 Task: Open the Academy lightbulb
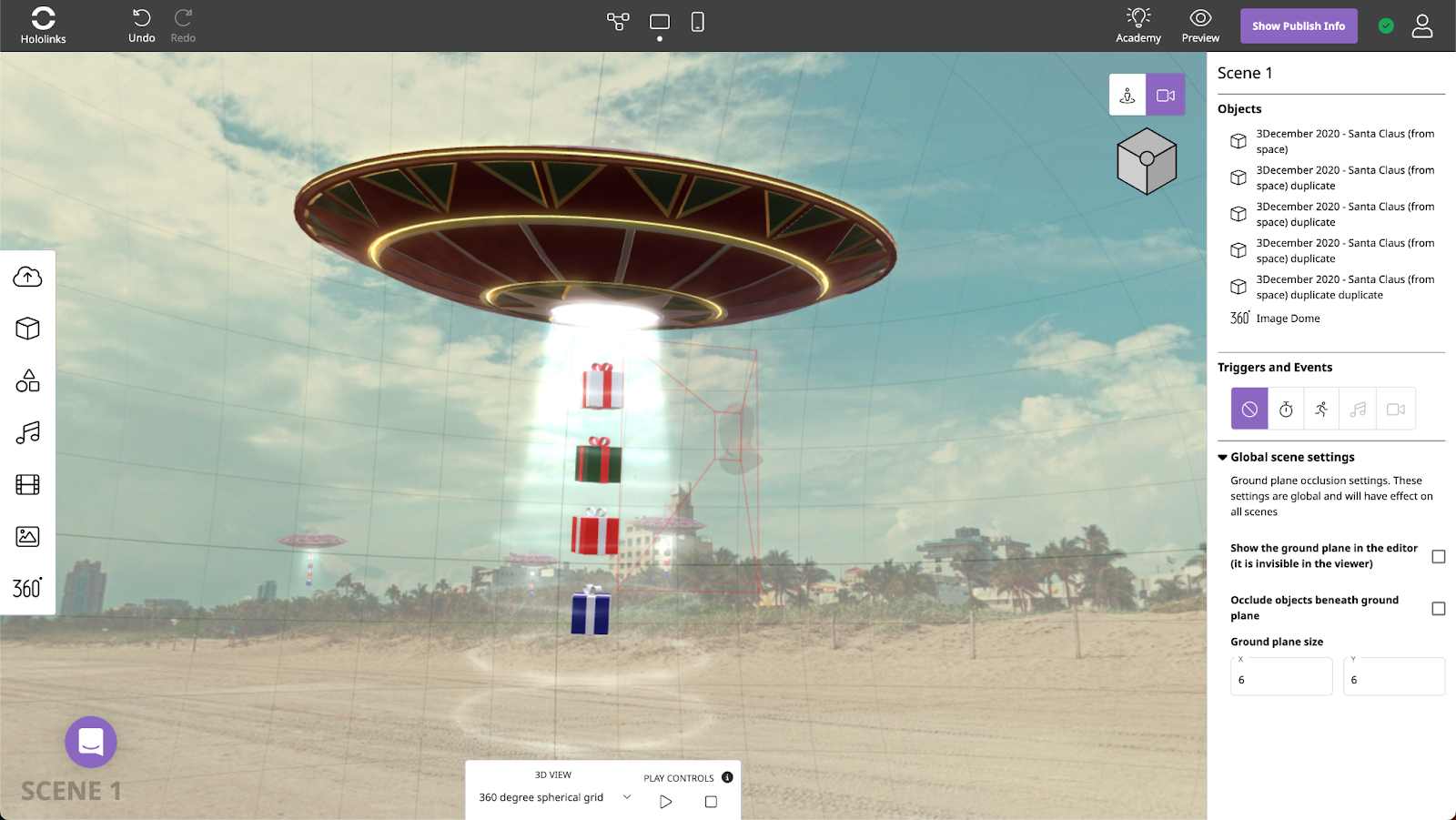tap(1138, 25)
